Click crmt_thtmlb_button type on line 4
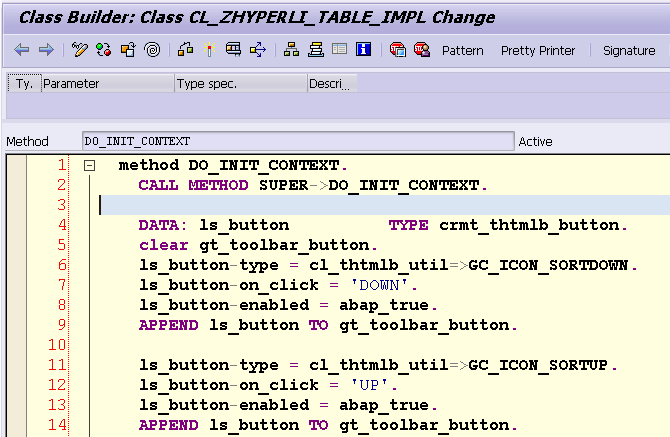Screen dimensions: 670x437 point(529,225)
